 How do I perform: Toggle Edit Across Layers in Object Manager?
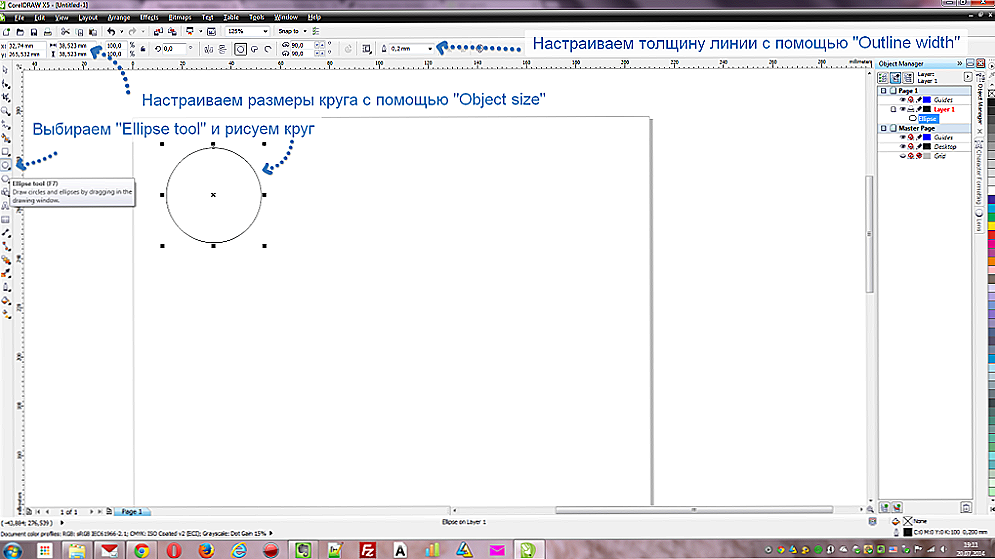point(895,77)
